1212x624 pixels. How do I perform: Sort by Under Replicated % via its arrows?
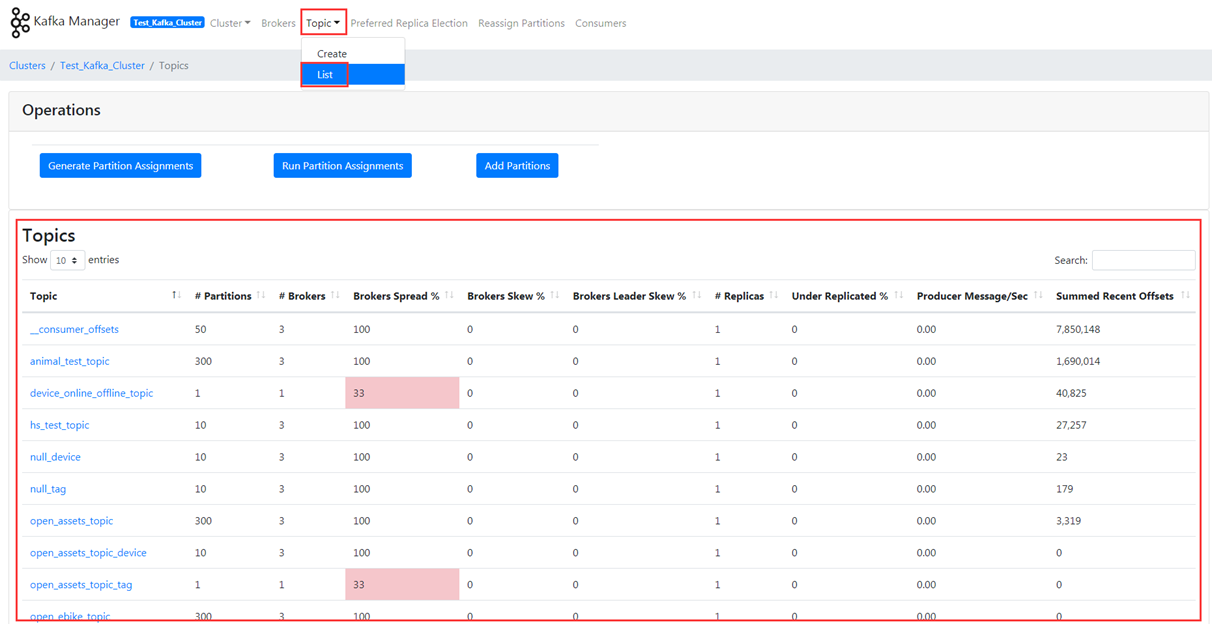tap(898, 296)
